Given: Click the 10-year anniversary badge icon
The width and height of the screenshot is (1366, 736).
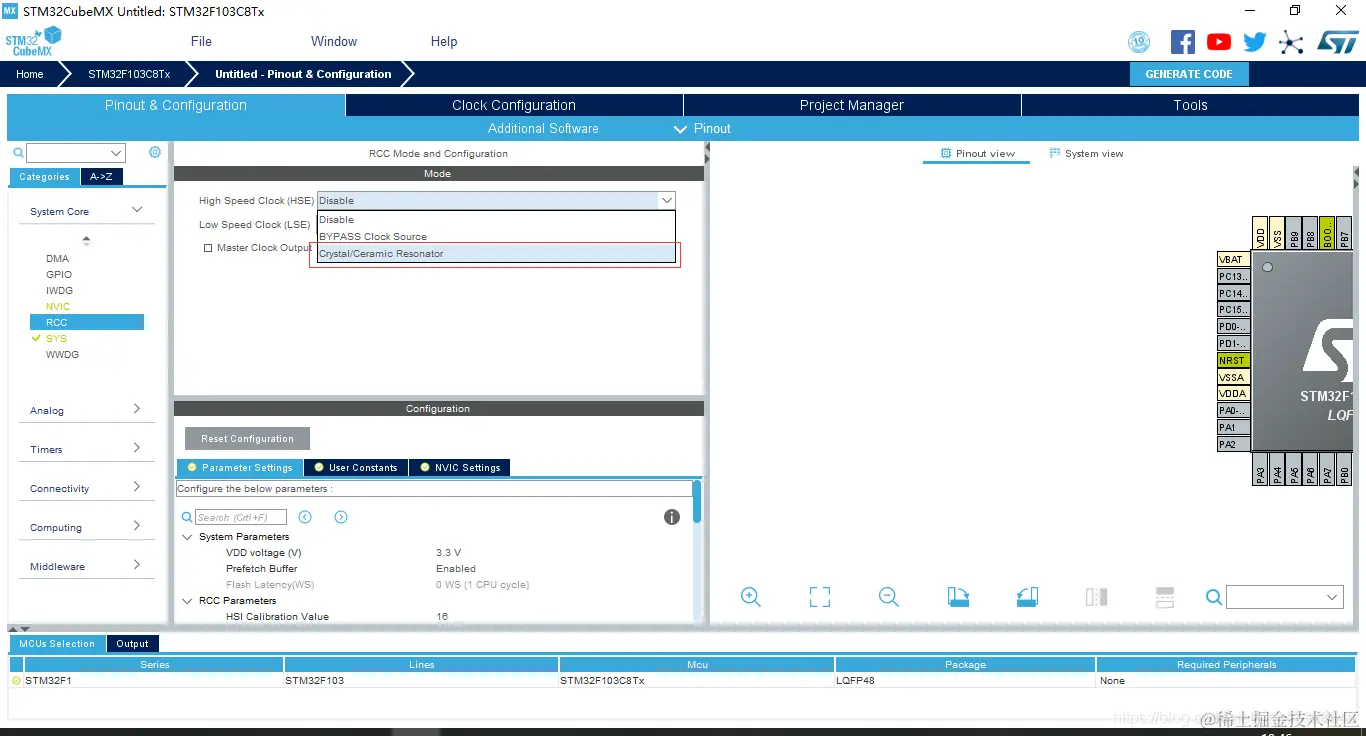Looking at the screenshot, I should tap(1139, 42).
